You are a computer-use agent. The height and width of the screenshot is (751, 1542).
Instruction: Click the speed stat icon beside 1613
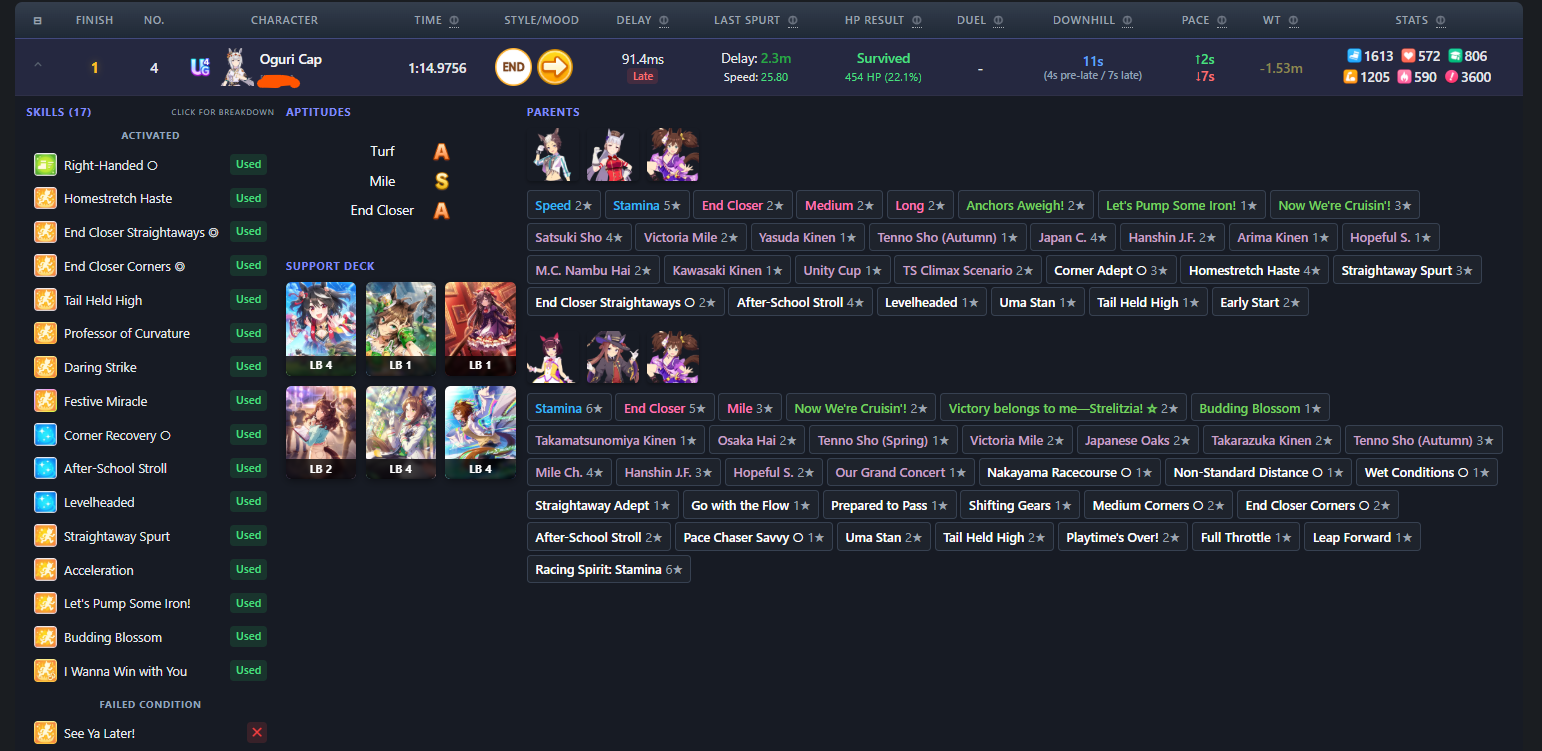click(1353, 57)
